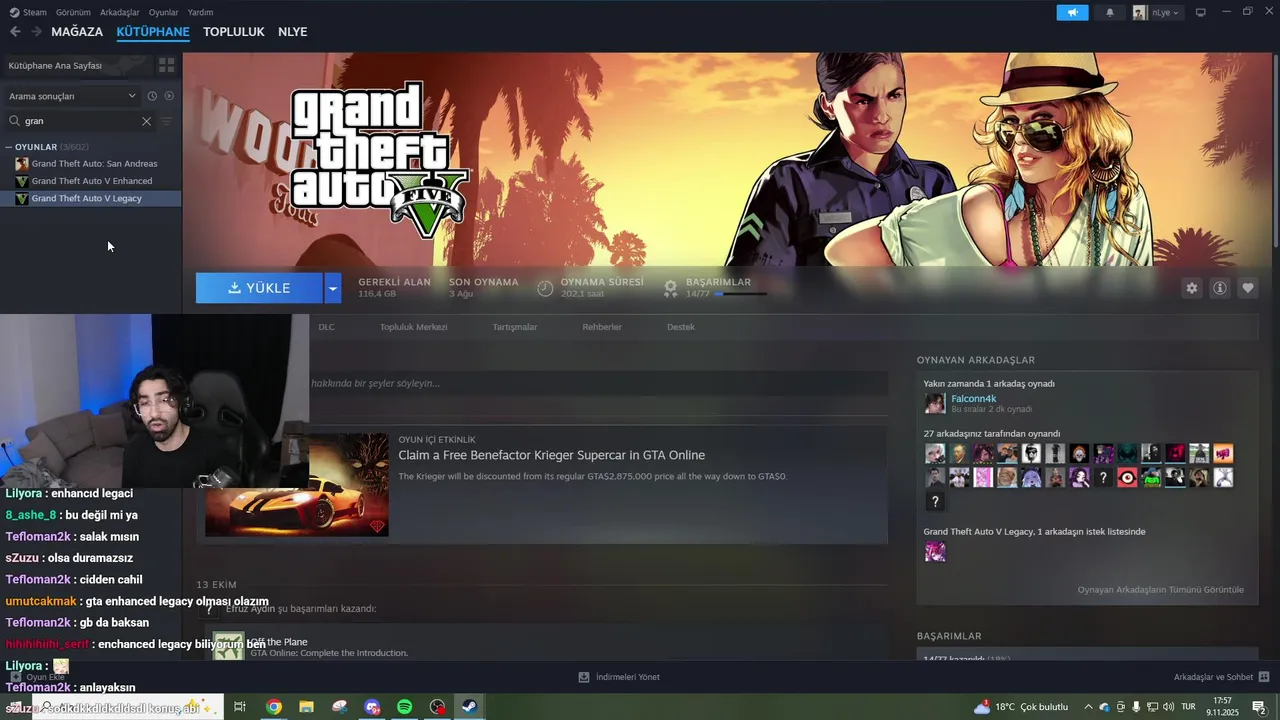Screen dimensions: 1280x720
Task: Open Oynayan Arkadaşların Tümünü Görüntüle
Action: [x=1161, y=590]
